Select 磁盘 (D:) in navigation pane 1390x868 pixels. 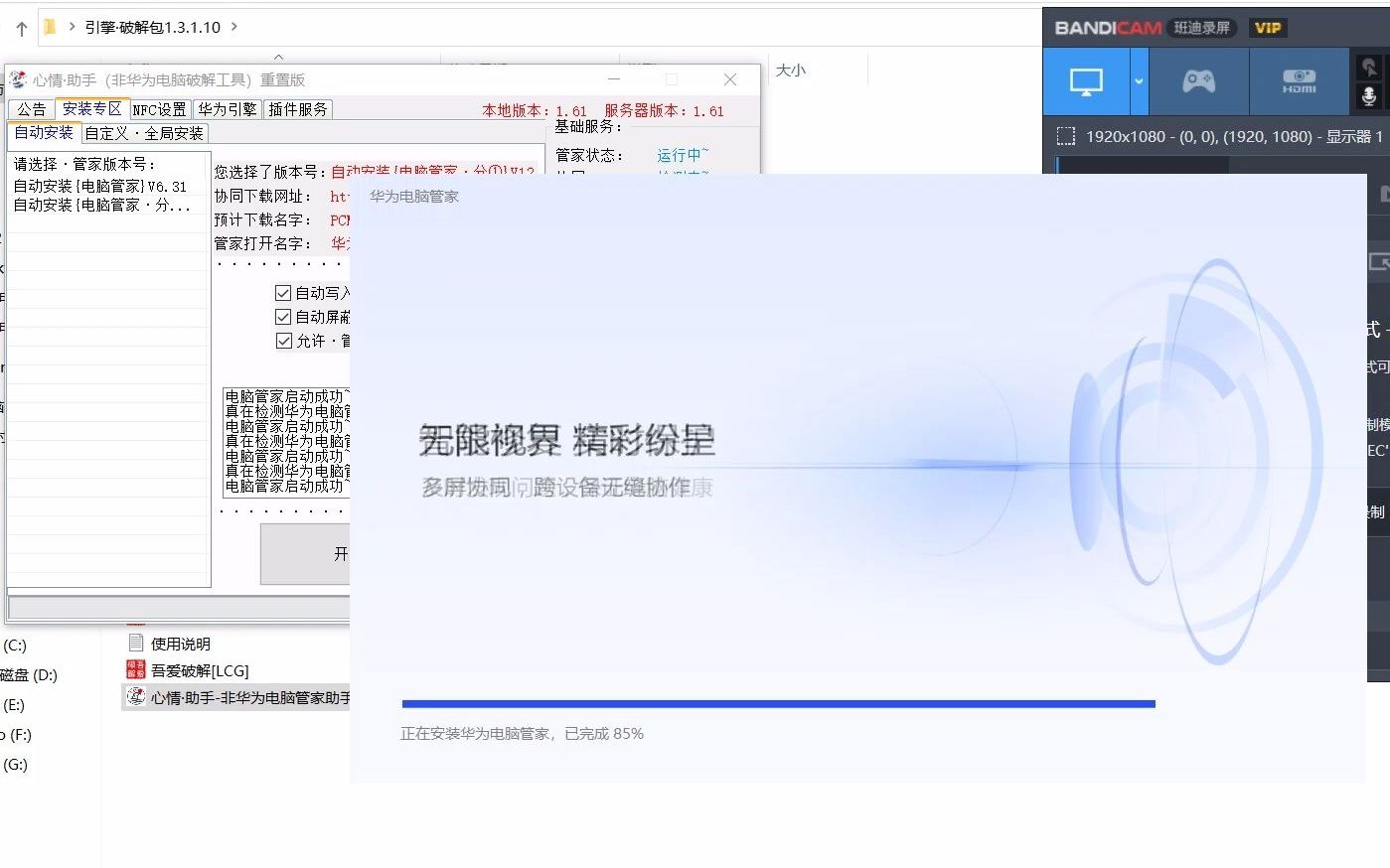[x=28, y=675]
